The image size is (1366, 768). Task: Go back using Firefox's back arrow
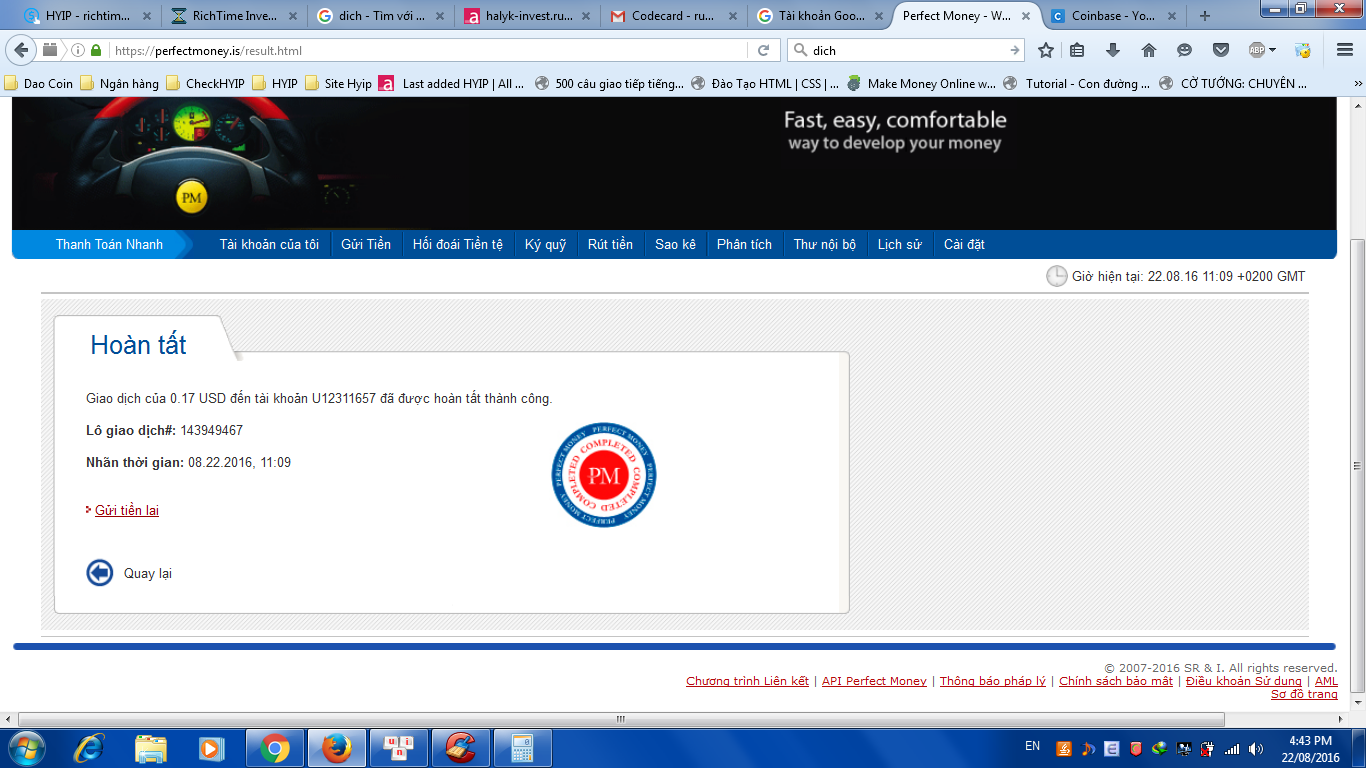coord(21,50)
